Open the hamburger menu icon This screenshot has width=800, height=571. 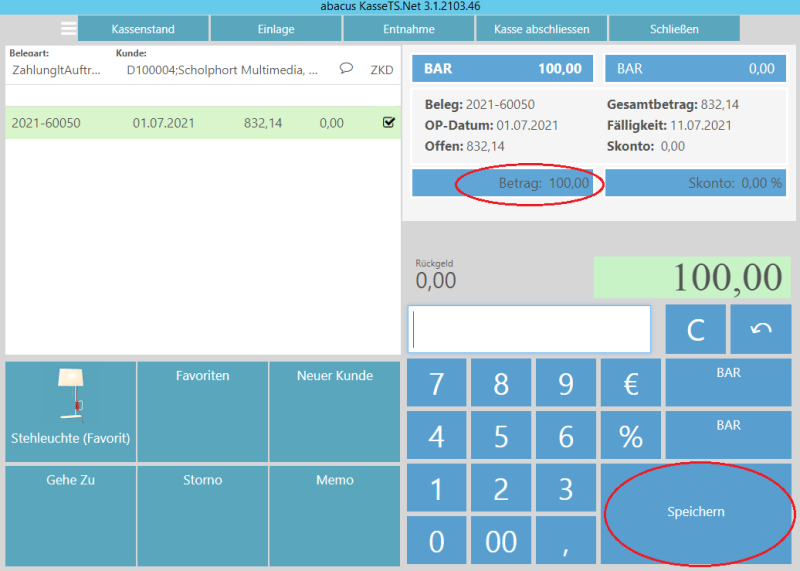coord(68,29)
